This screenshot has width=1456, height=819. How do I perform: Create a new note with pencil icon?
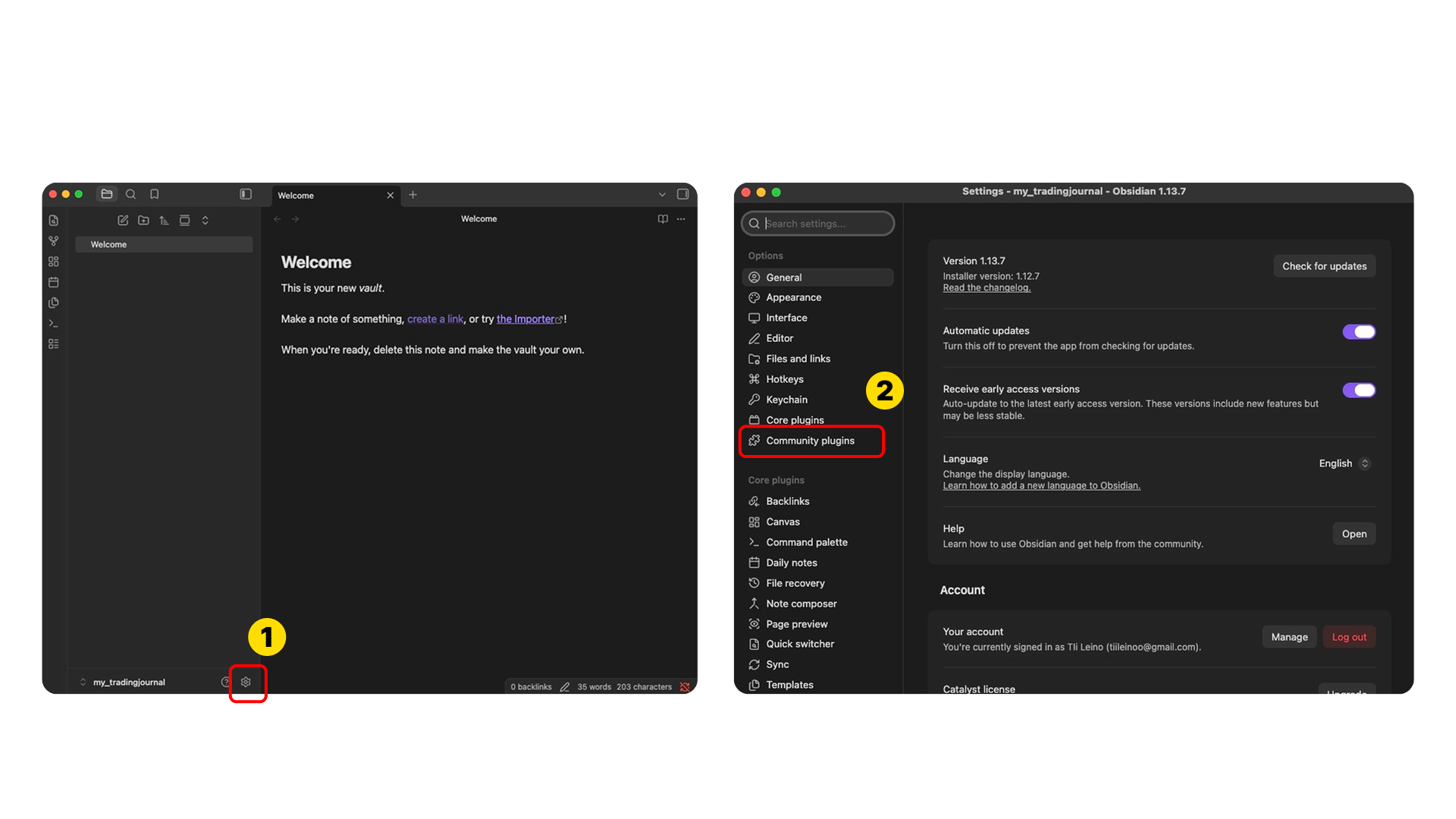pos(123,221)
